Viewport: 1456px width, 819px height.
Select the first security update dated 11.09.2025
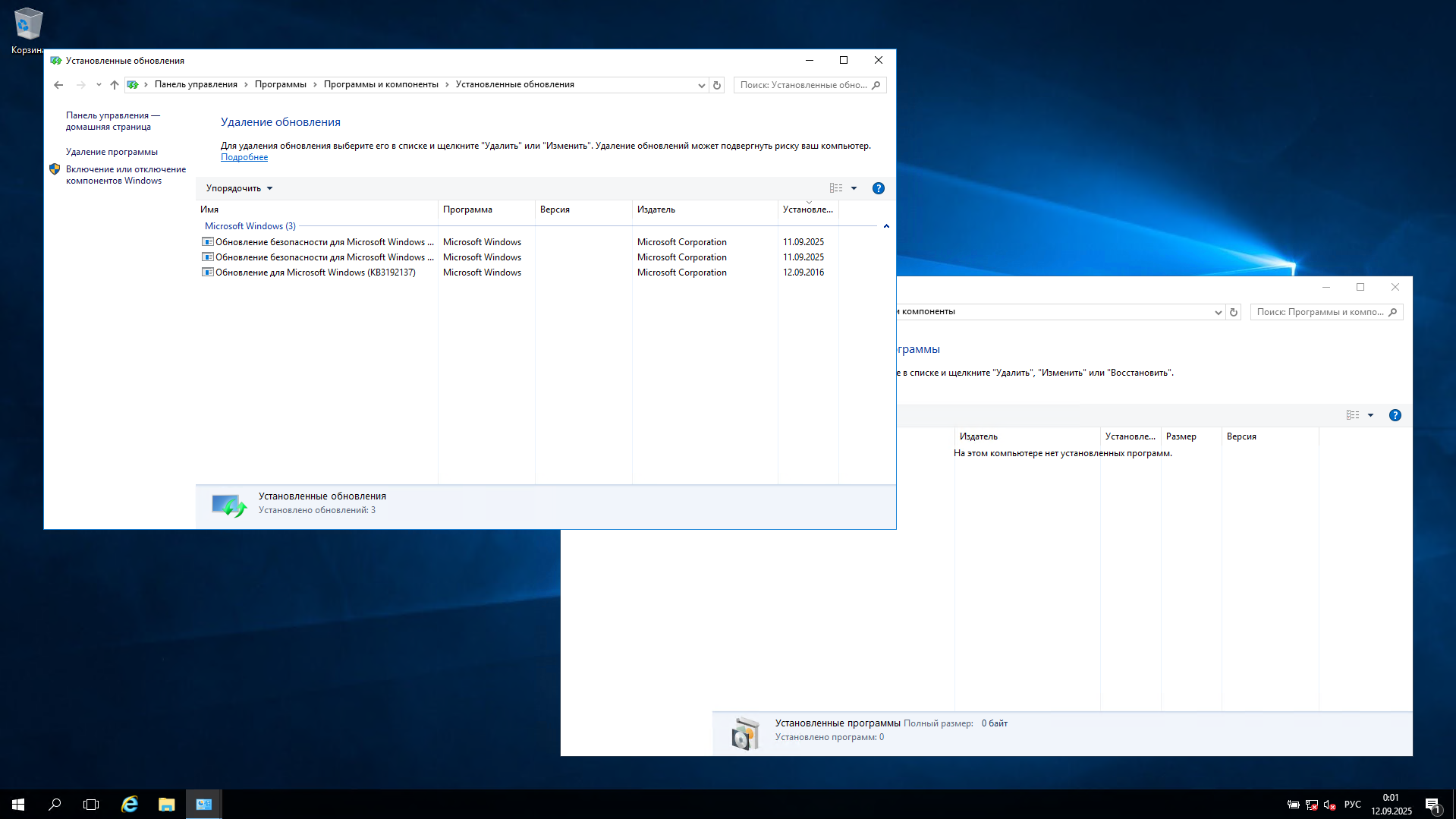(x=517, y=242)
